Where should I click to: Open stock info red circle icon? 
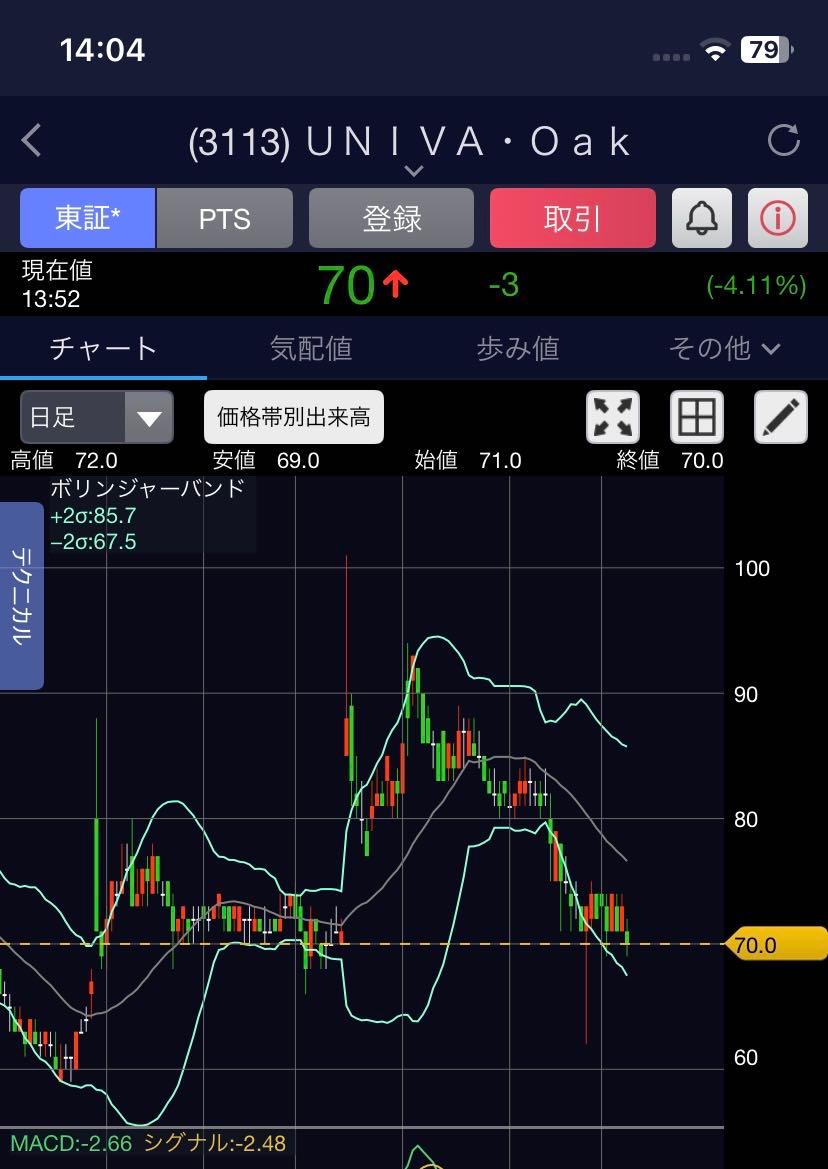777,218
